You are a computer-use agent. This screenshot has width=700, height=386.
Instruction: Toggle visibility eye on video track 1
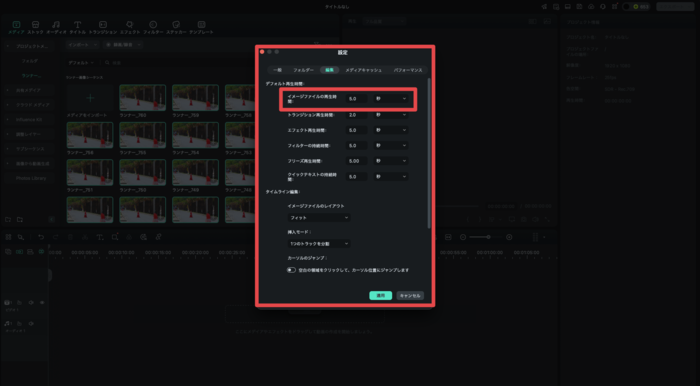pos(42,303)
